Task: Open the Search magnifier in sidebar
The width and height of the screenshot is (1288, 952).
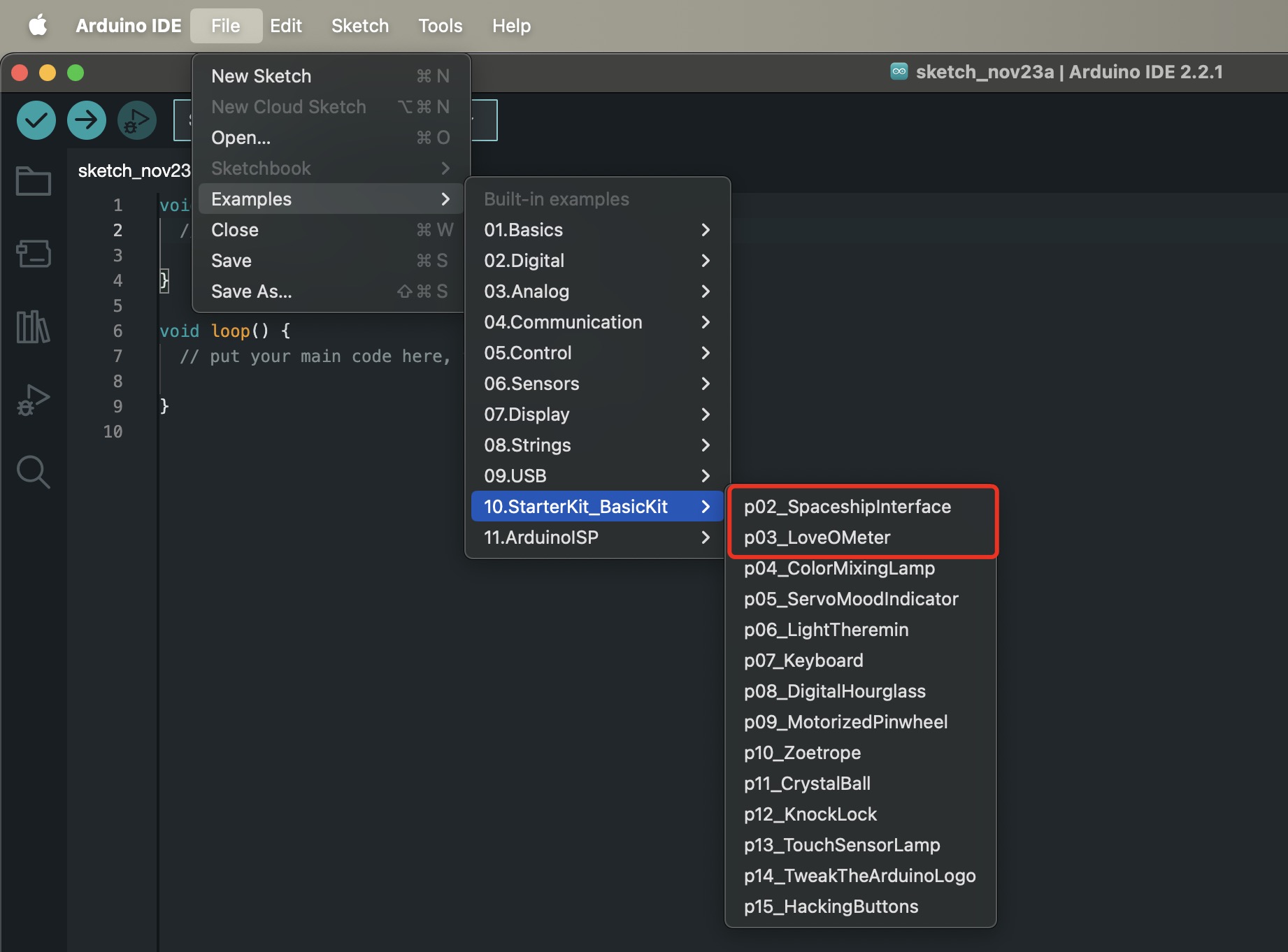Action: tap(34, 473)
